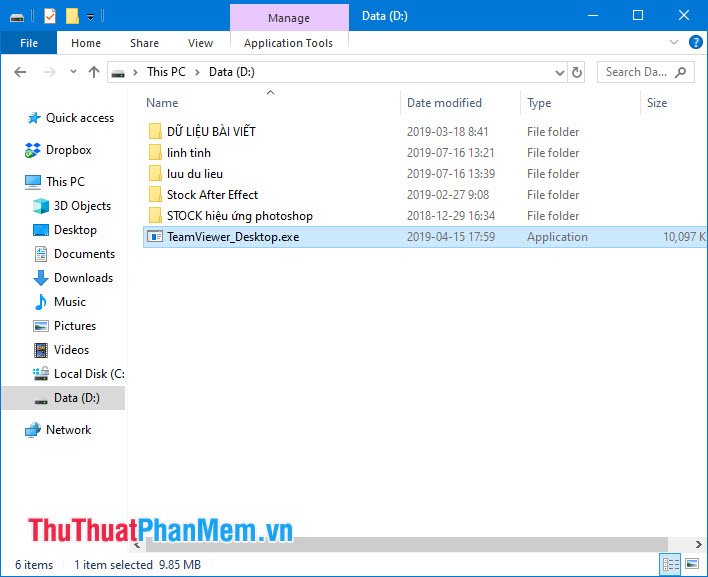This screenshot has height=577, width=708.
Task: Click date 2019-04-15 17:59 of TeamViewer row
Action: click(451, 237)
